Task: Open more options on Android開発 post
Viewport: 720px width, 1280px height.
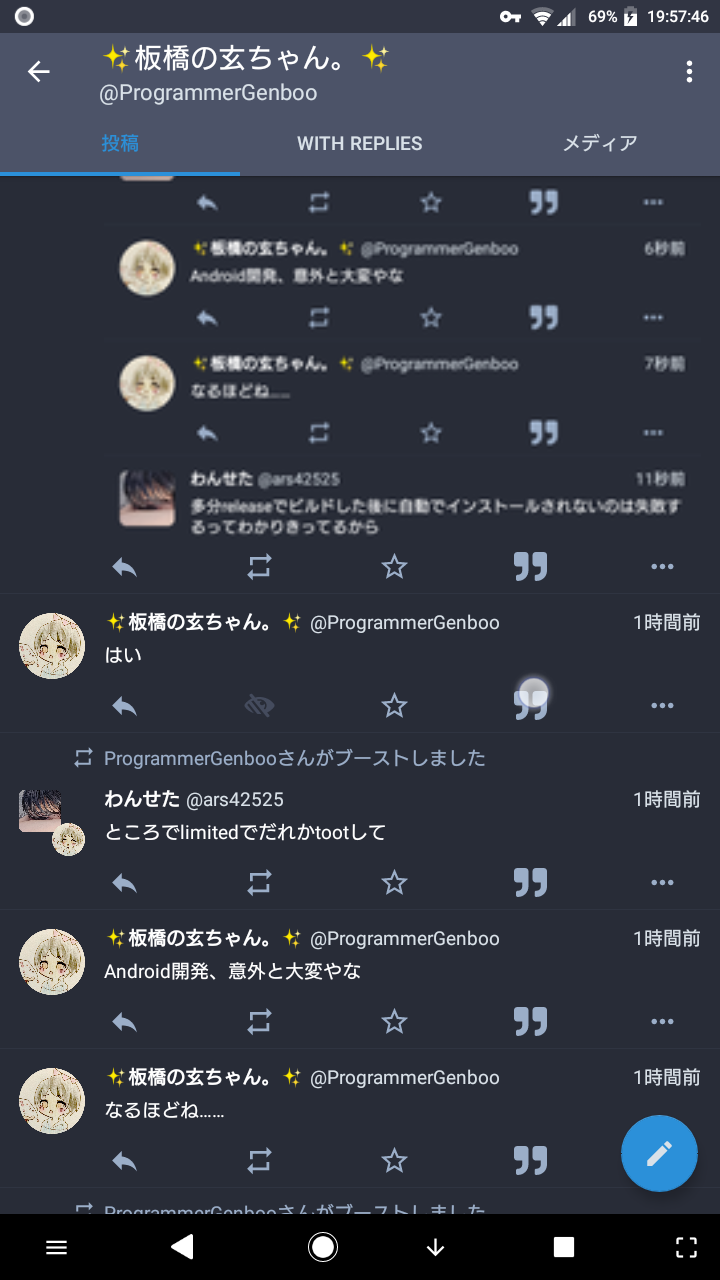Action: pyautogui.click(x=662, y=1022)
